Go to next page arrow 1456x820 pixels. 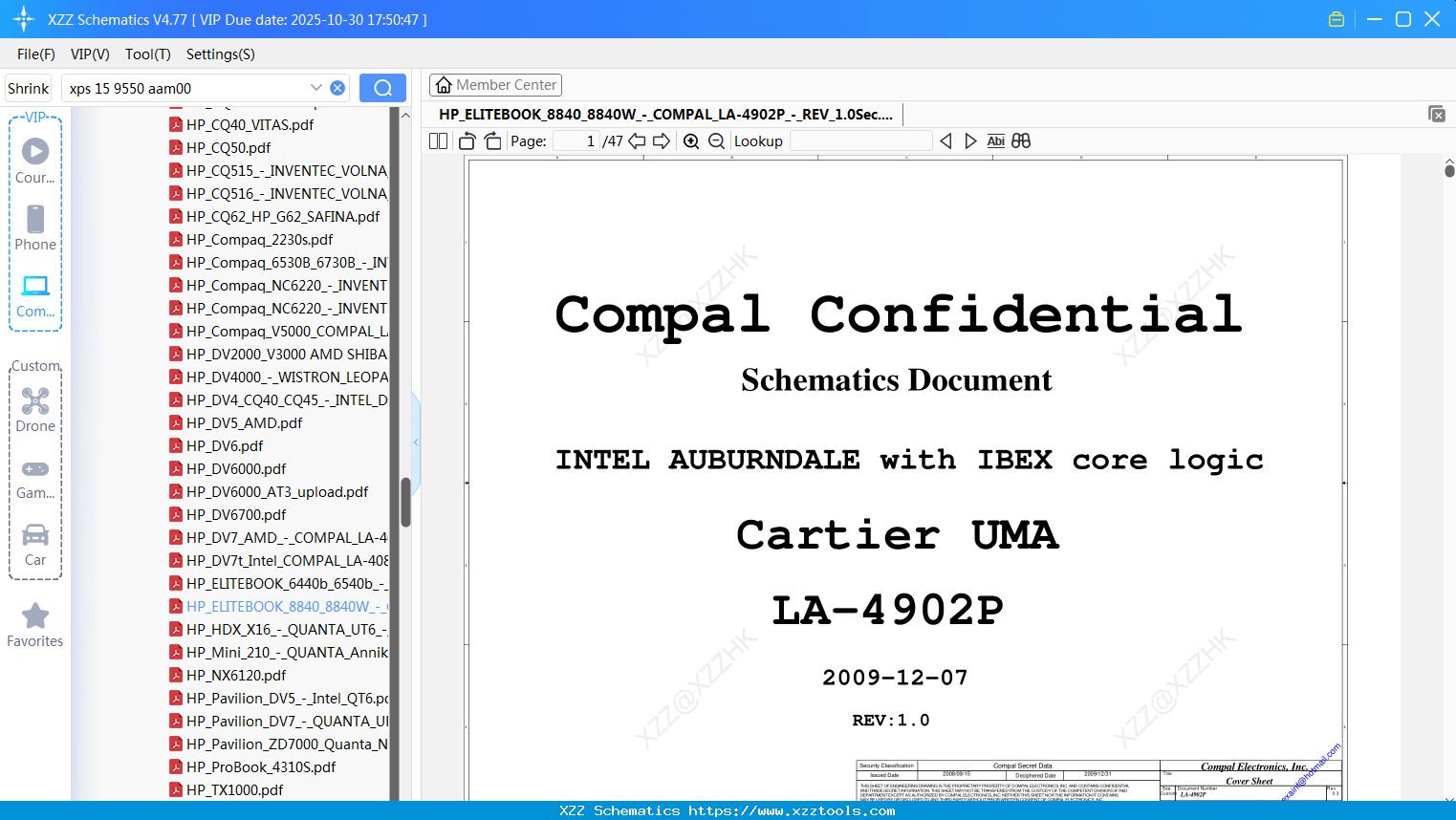pos(662,140)
